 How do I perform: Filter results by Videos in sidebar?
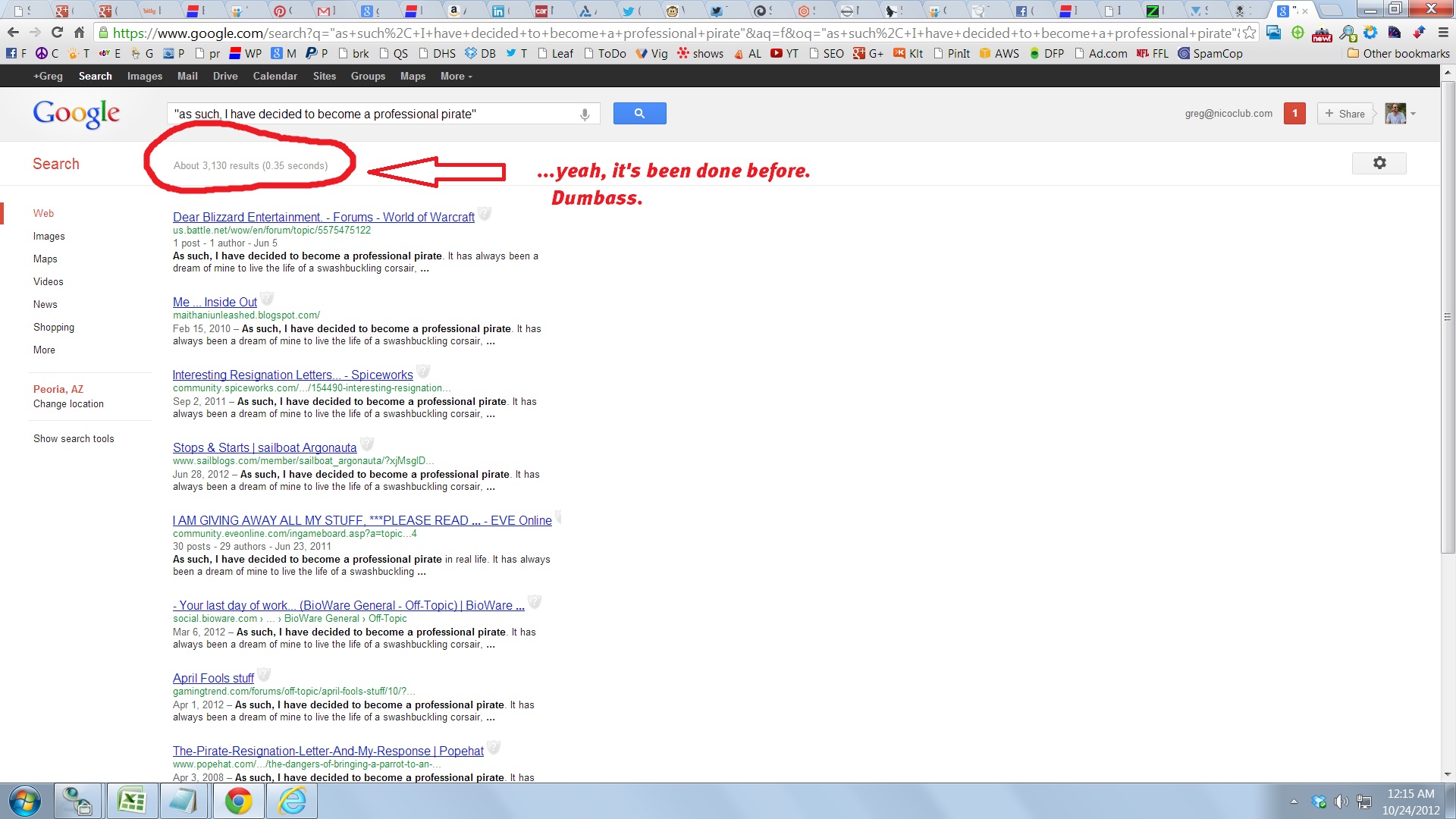coord(49,281)
